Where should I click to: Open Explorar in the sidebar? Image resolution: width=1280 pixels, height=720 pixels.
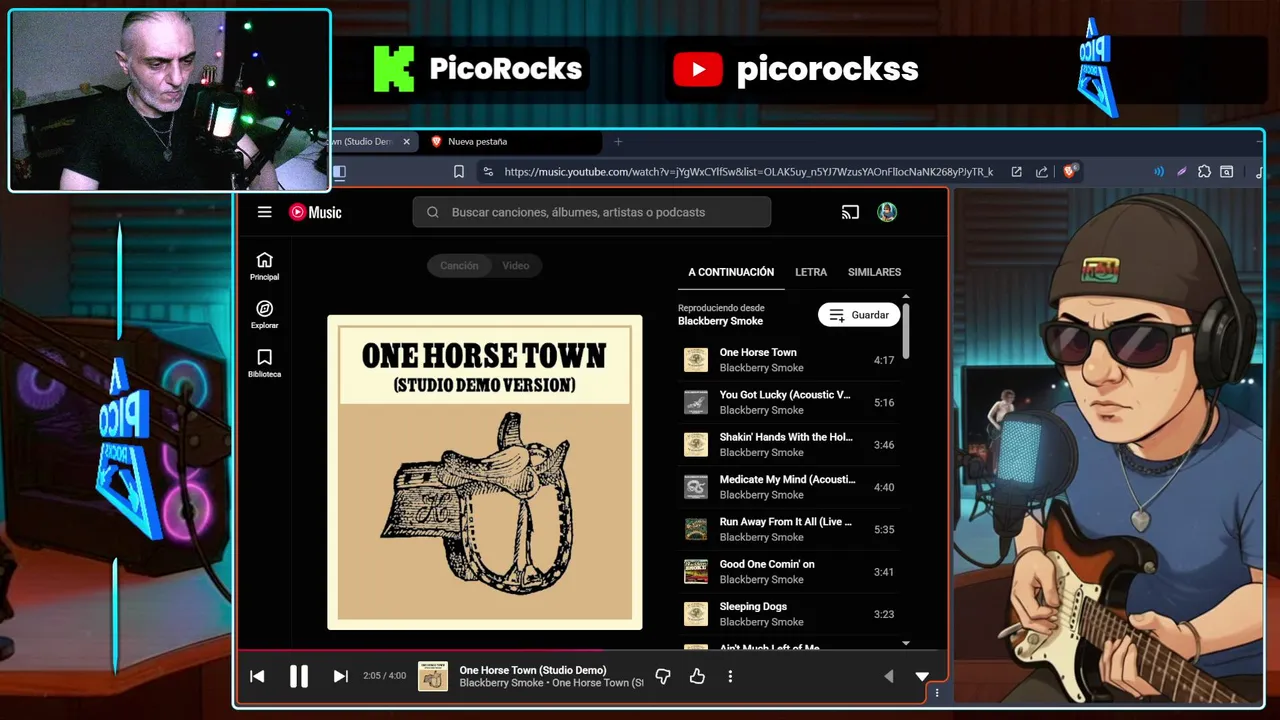(x=264, y=315)
